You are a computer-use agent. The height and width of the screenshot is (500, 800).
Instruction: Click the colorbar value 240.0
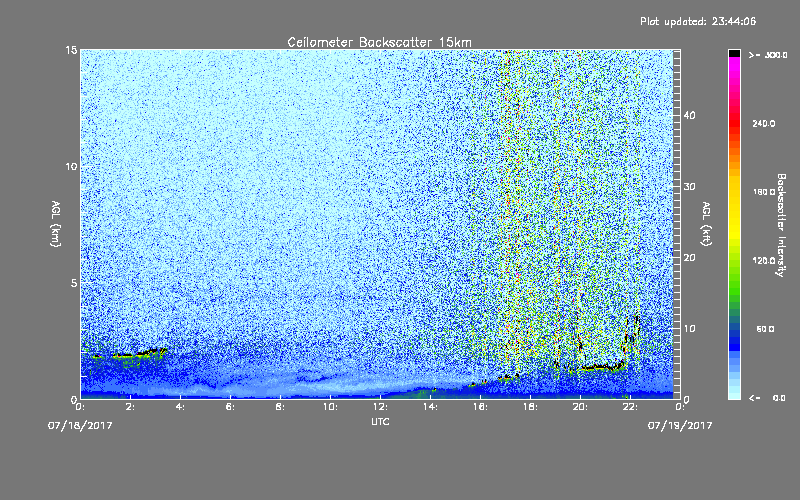click(764, 124)
